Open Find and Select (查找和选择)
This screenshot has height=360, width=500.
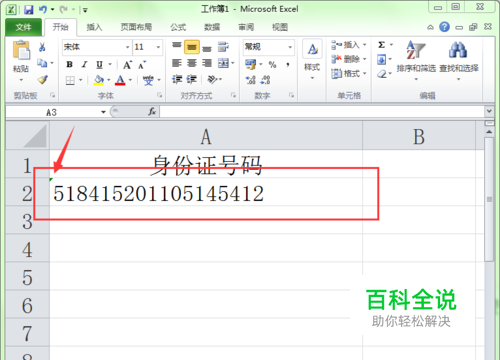coord(459,60)
